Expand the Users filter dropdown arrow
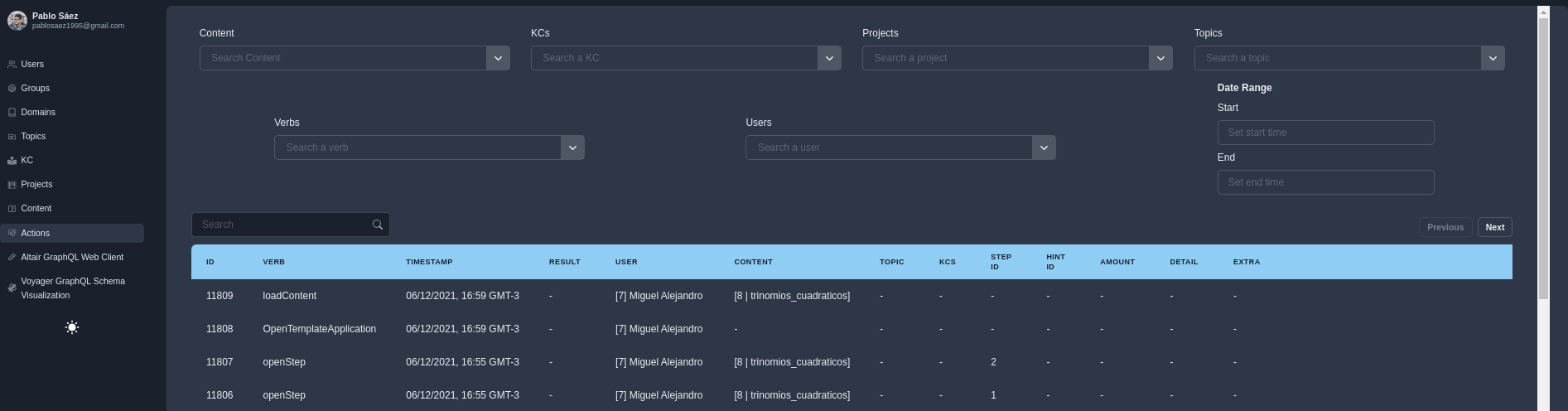The height and width of the screenshot is (411, 1568). point(1044,147)
